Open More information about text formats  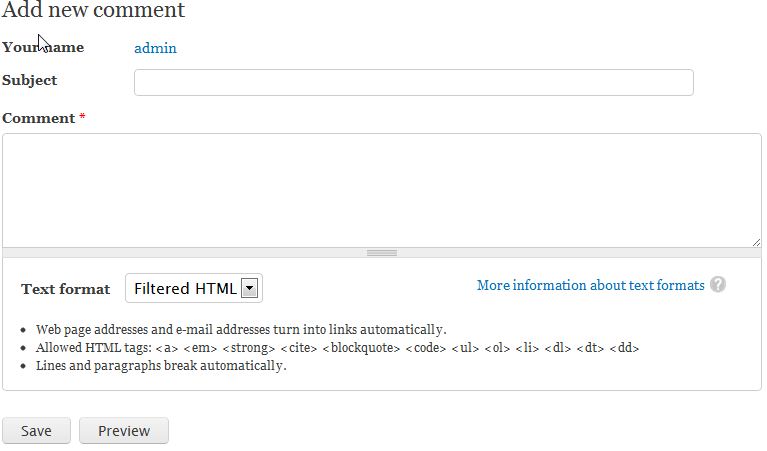[x=590, y=285]
